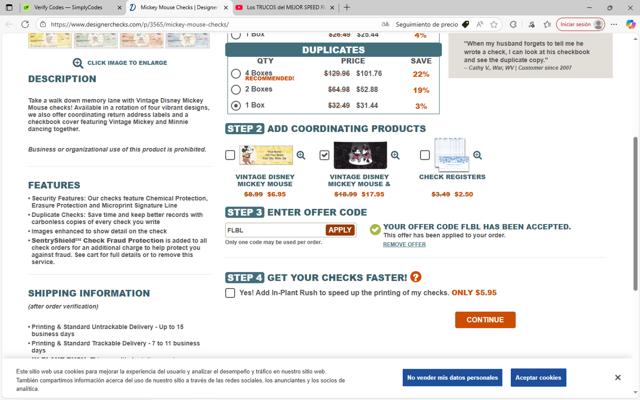Screen dimensions: 640x400
Task: Close the Mickey Mouse Checks tab
Action: point(226,7)
